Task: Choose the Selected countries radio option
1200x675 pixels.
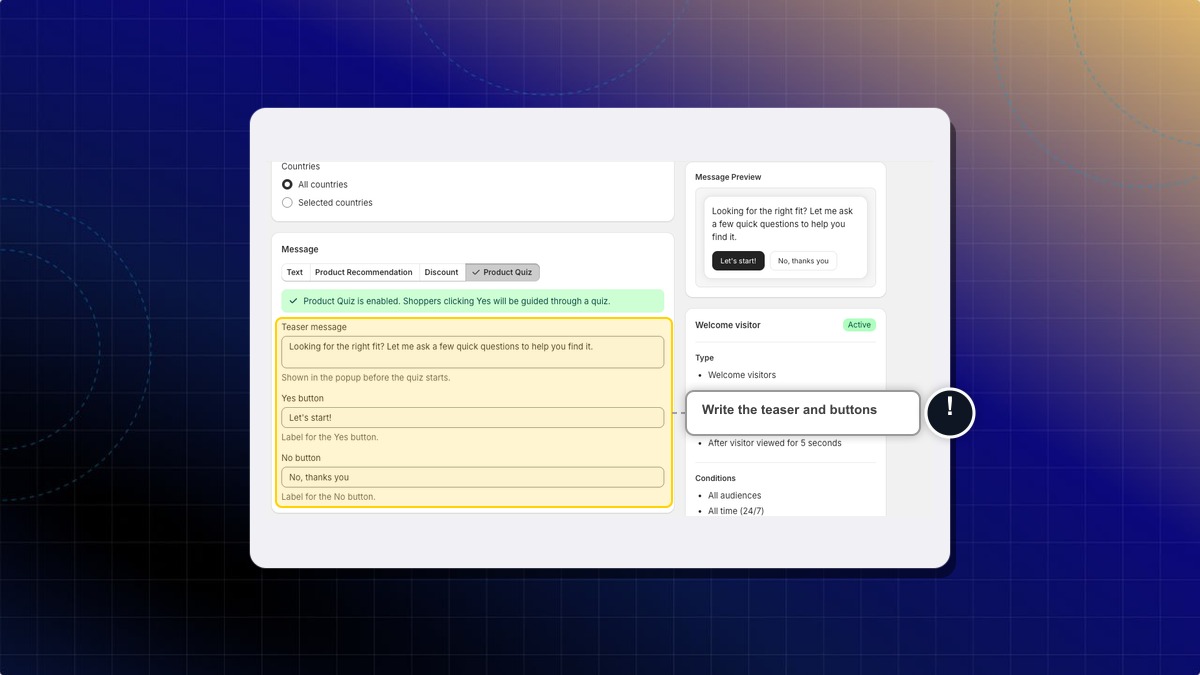Action: click(x=287, y=203)
